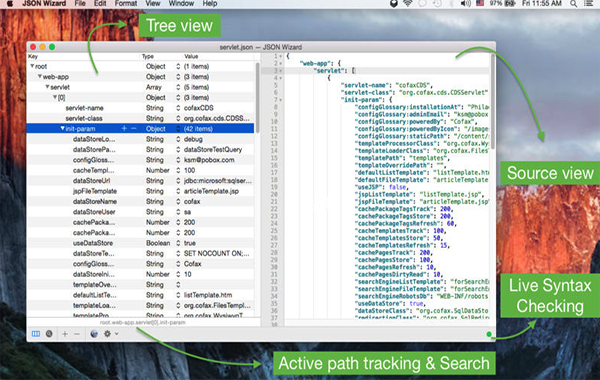Change type popup of jspFileTemplate row
This screenshot has width=600, height=380.
point(178,191)
